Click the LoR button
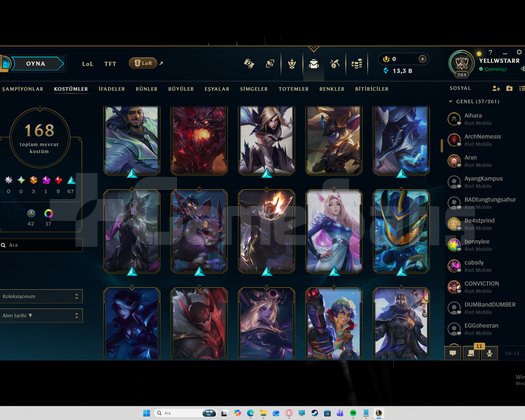This screenshot has height=420, width=525. click(x=143, y=63)
